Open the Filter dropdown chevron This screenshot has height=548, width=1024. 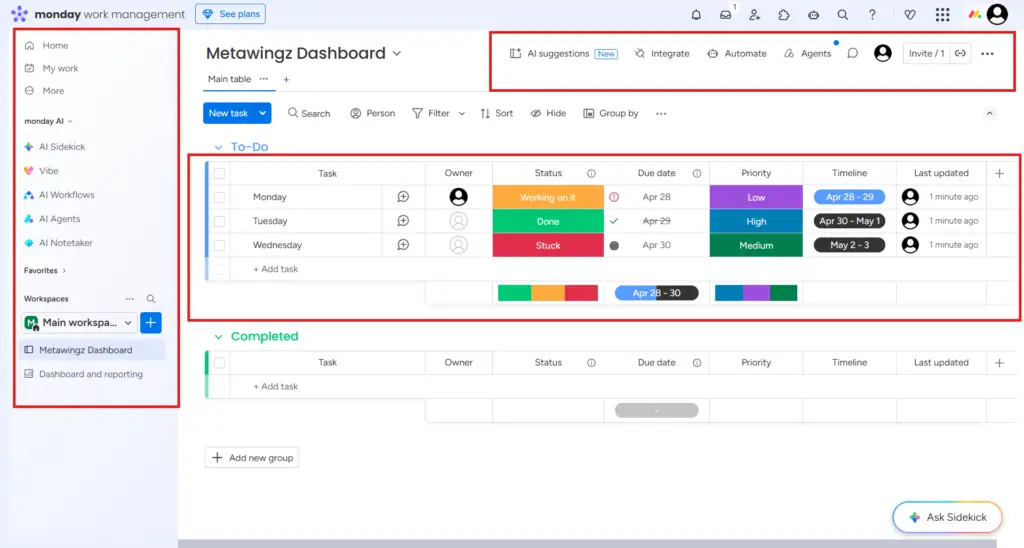click(x=462, y=113)
